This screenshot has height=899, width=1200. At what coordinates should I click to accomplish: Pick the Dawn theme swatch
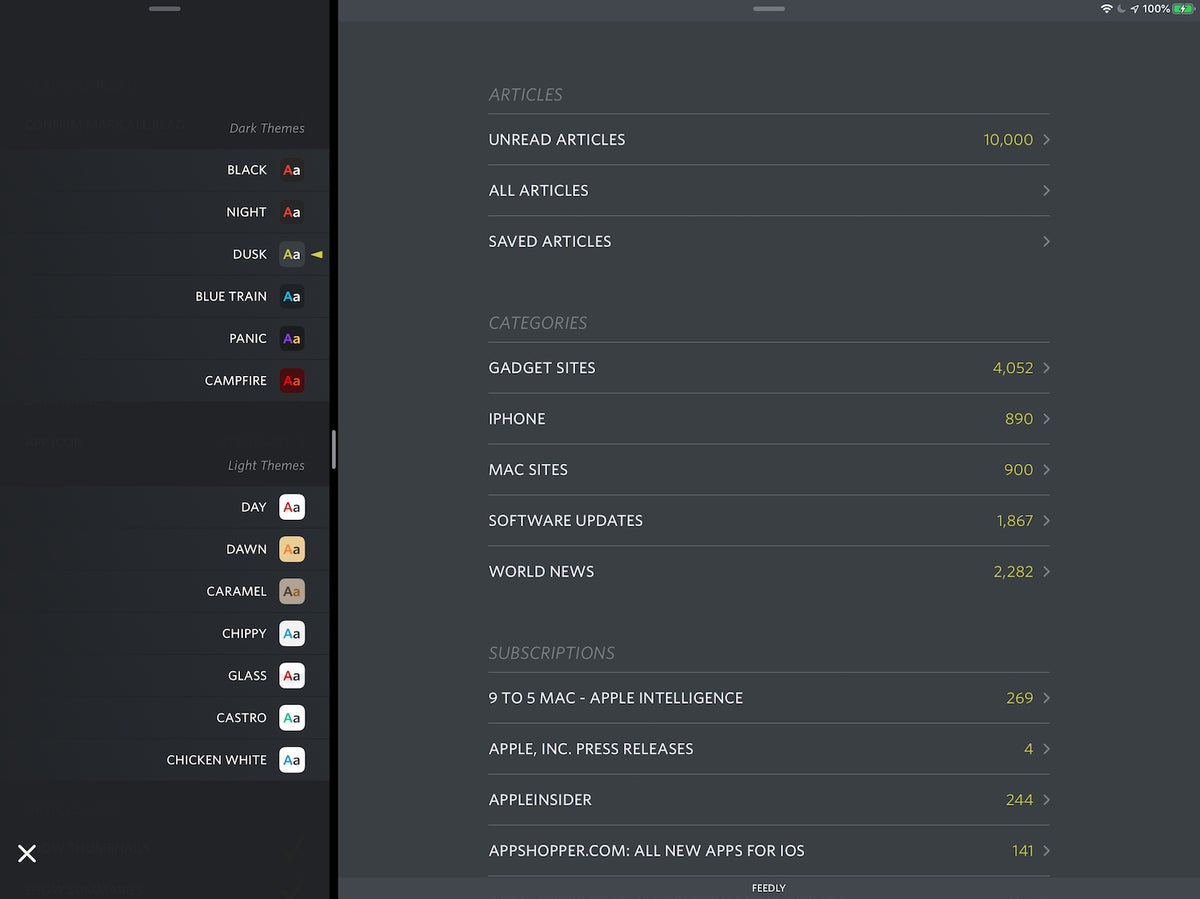(x=292, y=549)
